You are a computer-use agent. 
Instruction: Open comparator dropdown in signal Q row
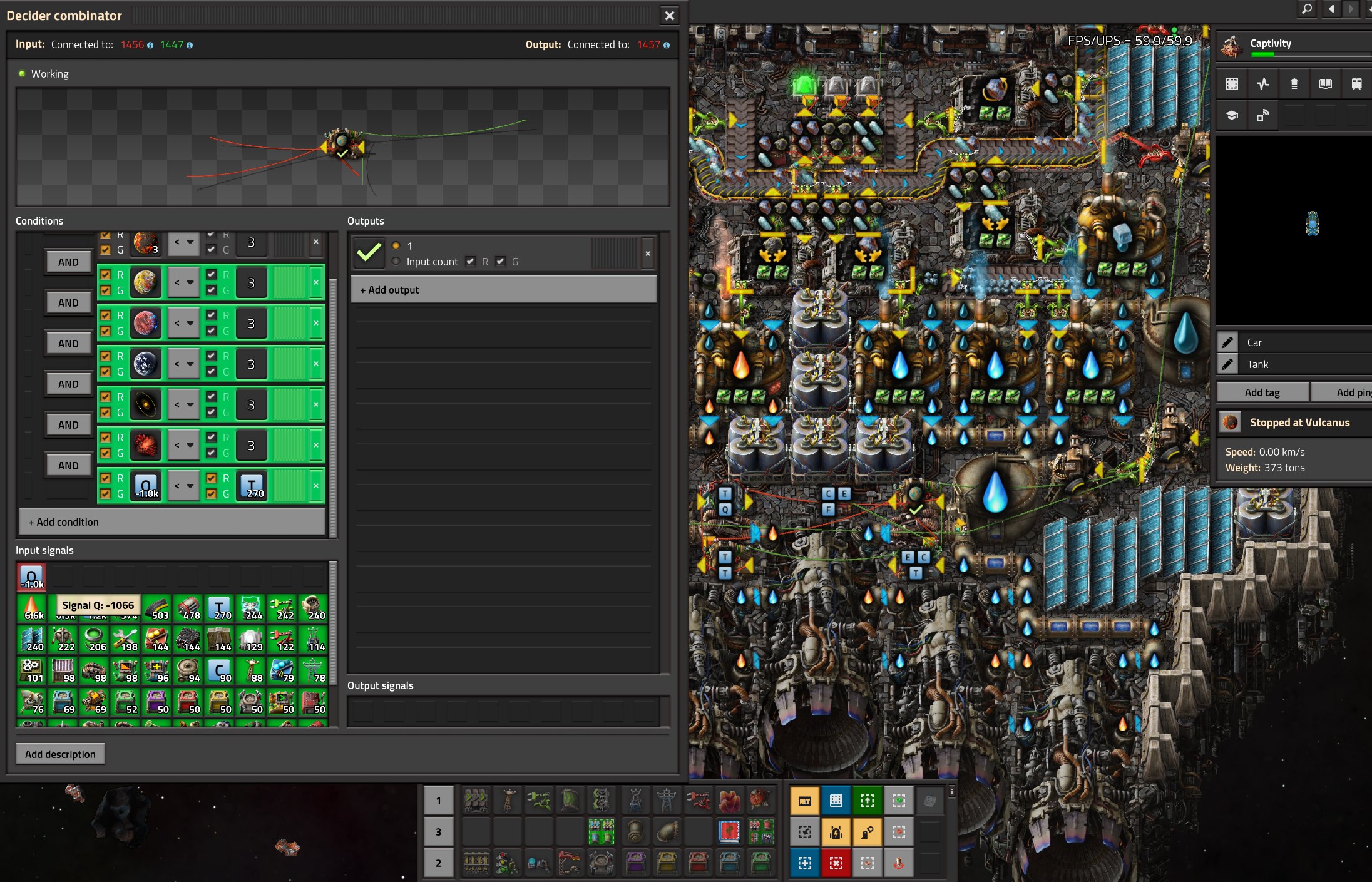(x=183, y=486)
